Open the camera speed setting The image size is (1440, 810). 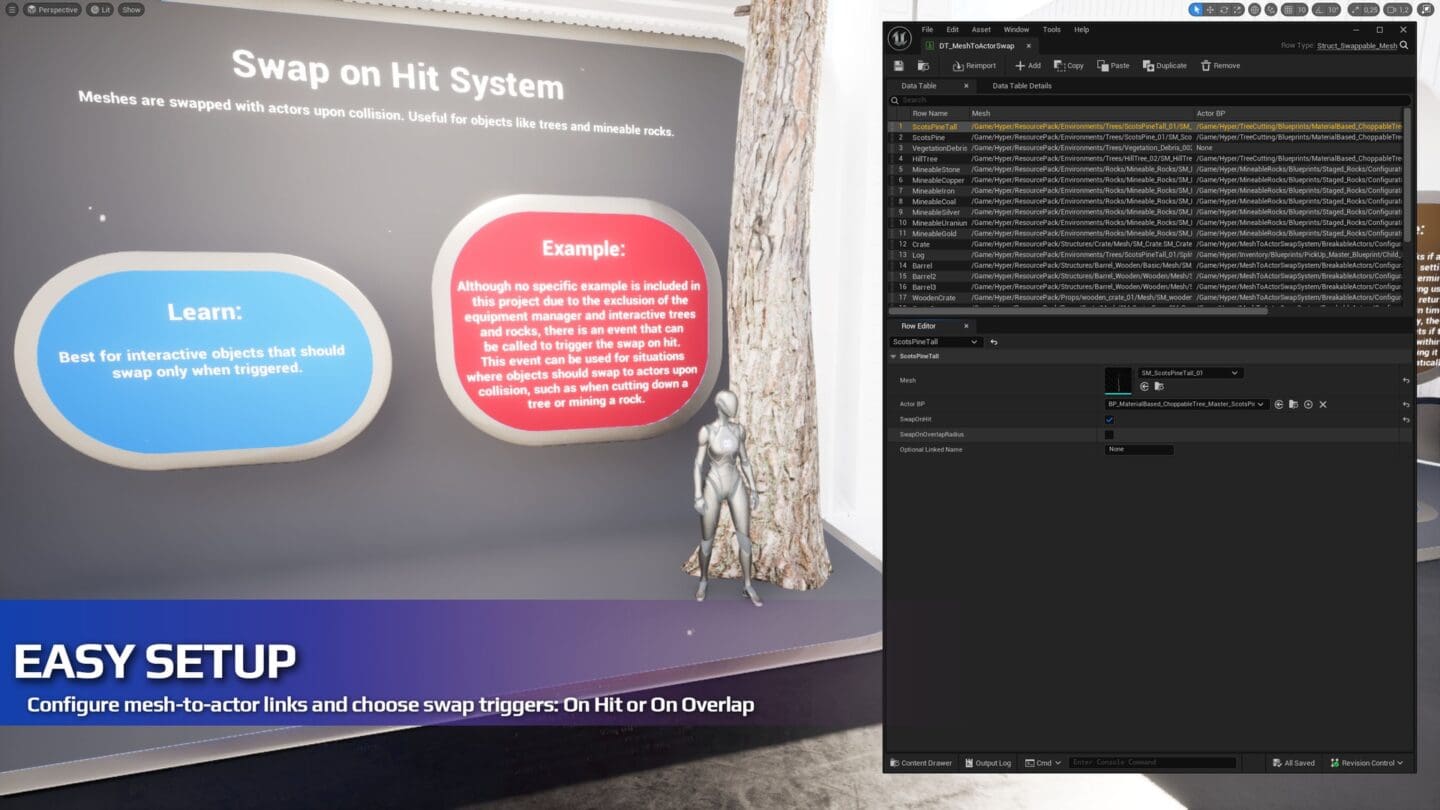coord(1398,9)
